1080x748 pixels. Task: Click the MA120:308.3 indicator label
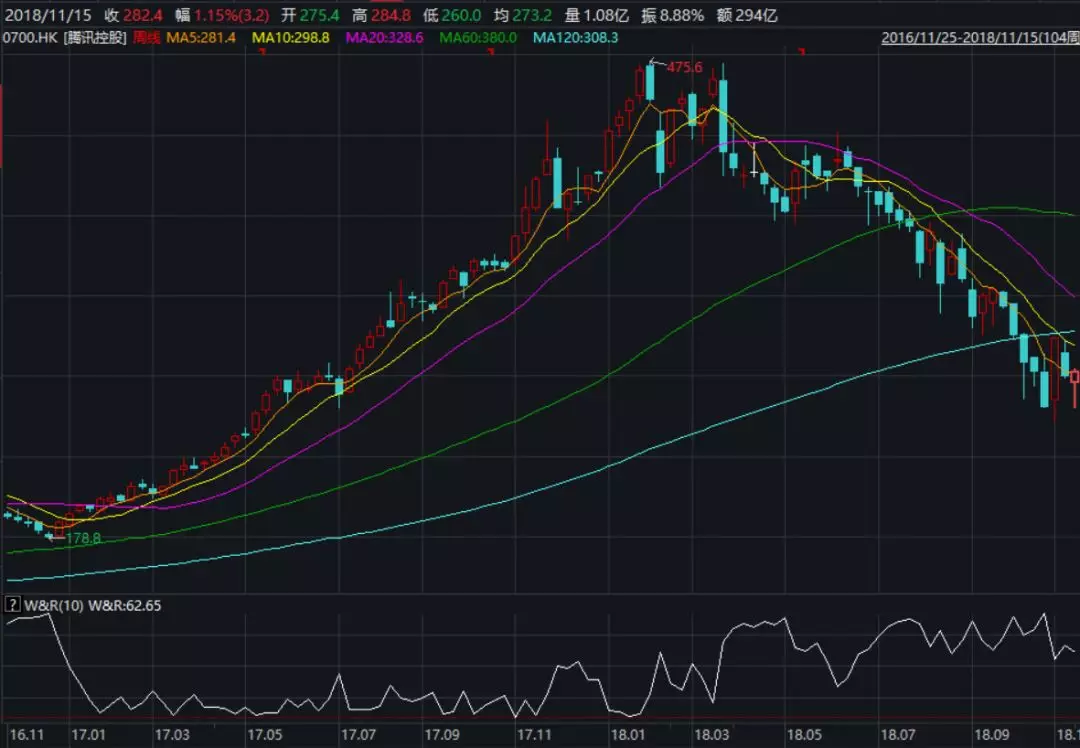[575, 37]
